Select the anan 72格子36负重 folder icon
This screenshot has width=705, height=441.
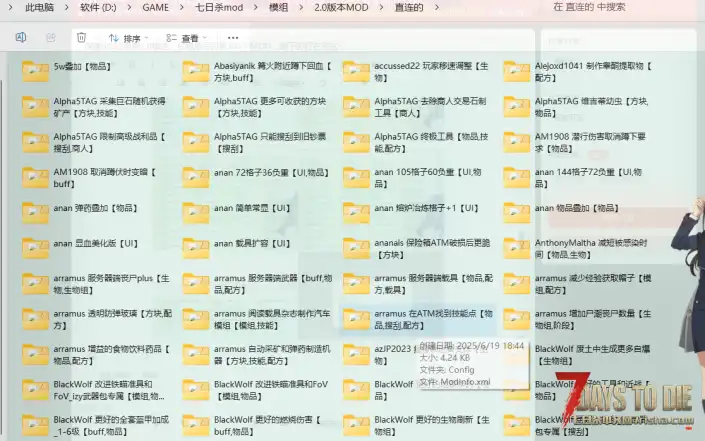196,178
